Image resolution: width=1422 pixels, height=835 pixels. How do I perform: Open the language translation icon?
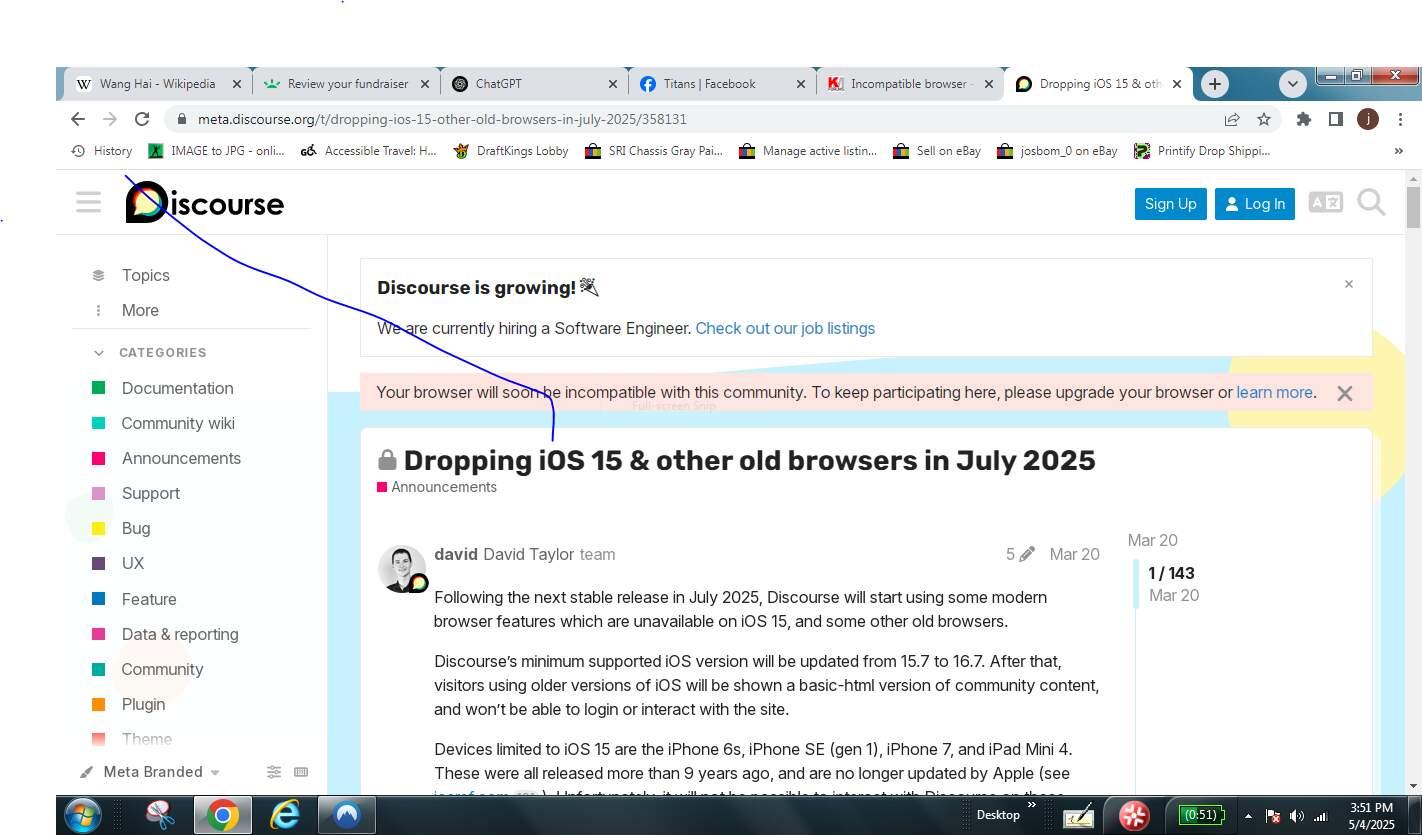1326,203
